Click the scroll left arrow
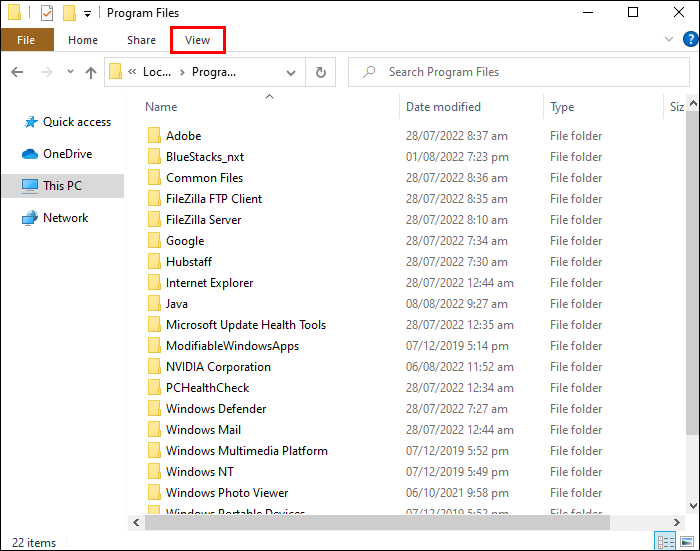This screenshot has height=551, width=700. coord(136,522)
